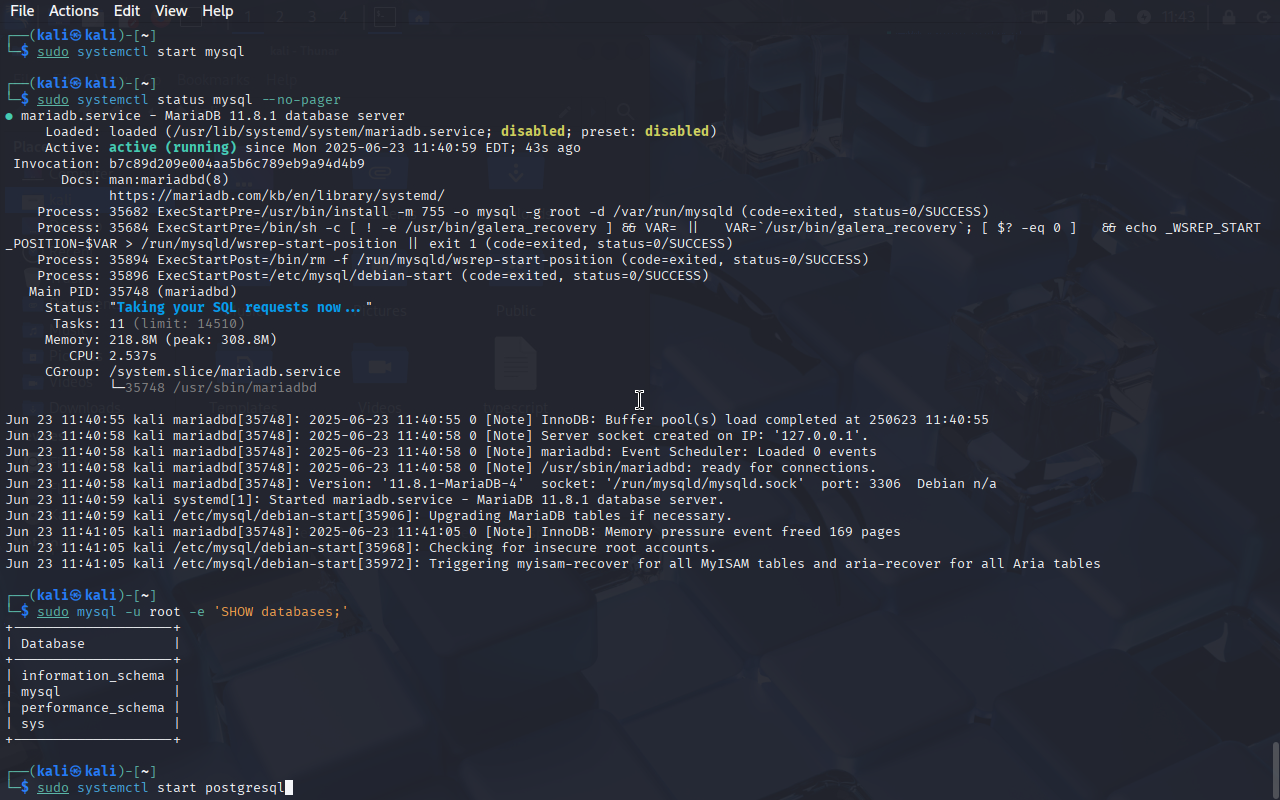Open the View menu
This screenshot has height=800, width=1280.
[x=171, y=11]
